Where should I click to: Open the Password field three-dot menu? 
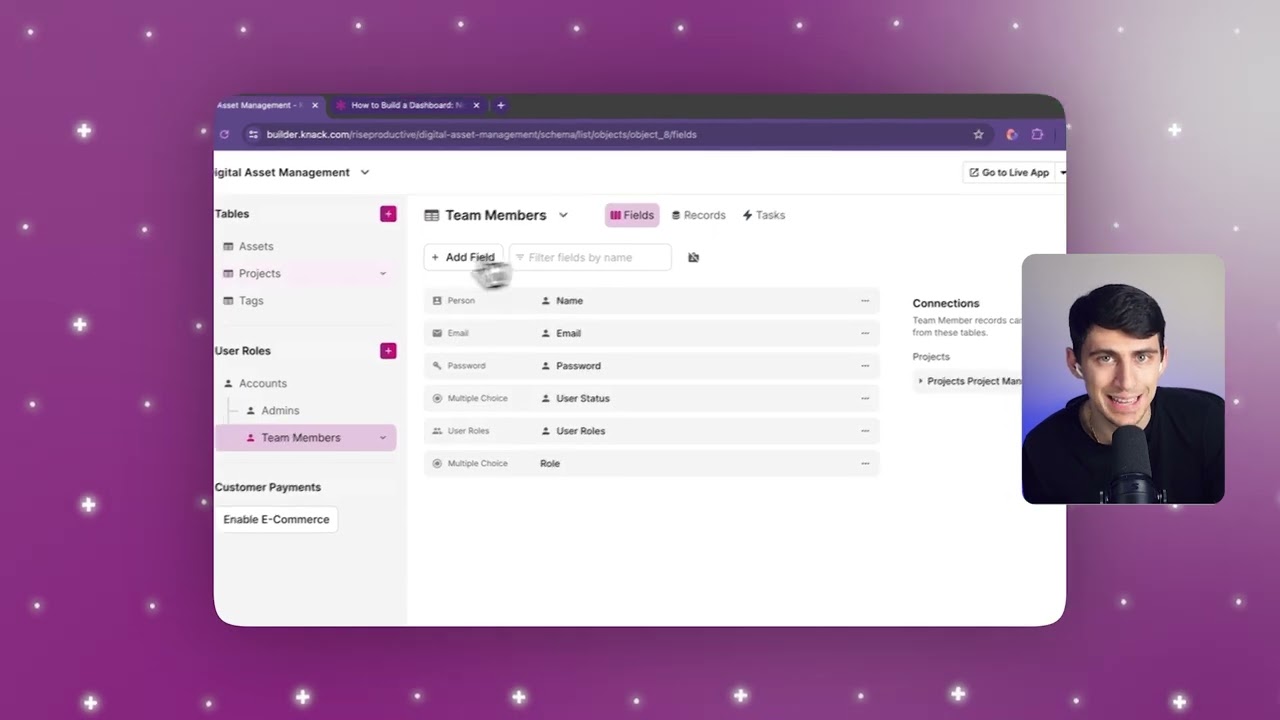865,366
